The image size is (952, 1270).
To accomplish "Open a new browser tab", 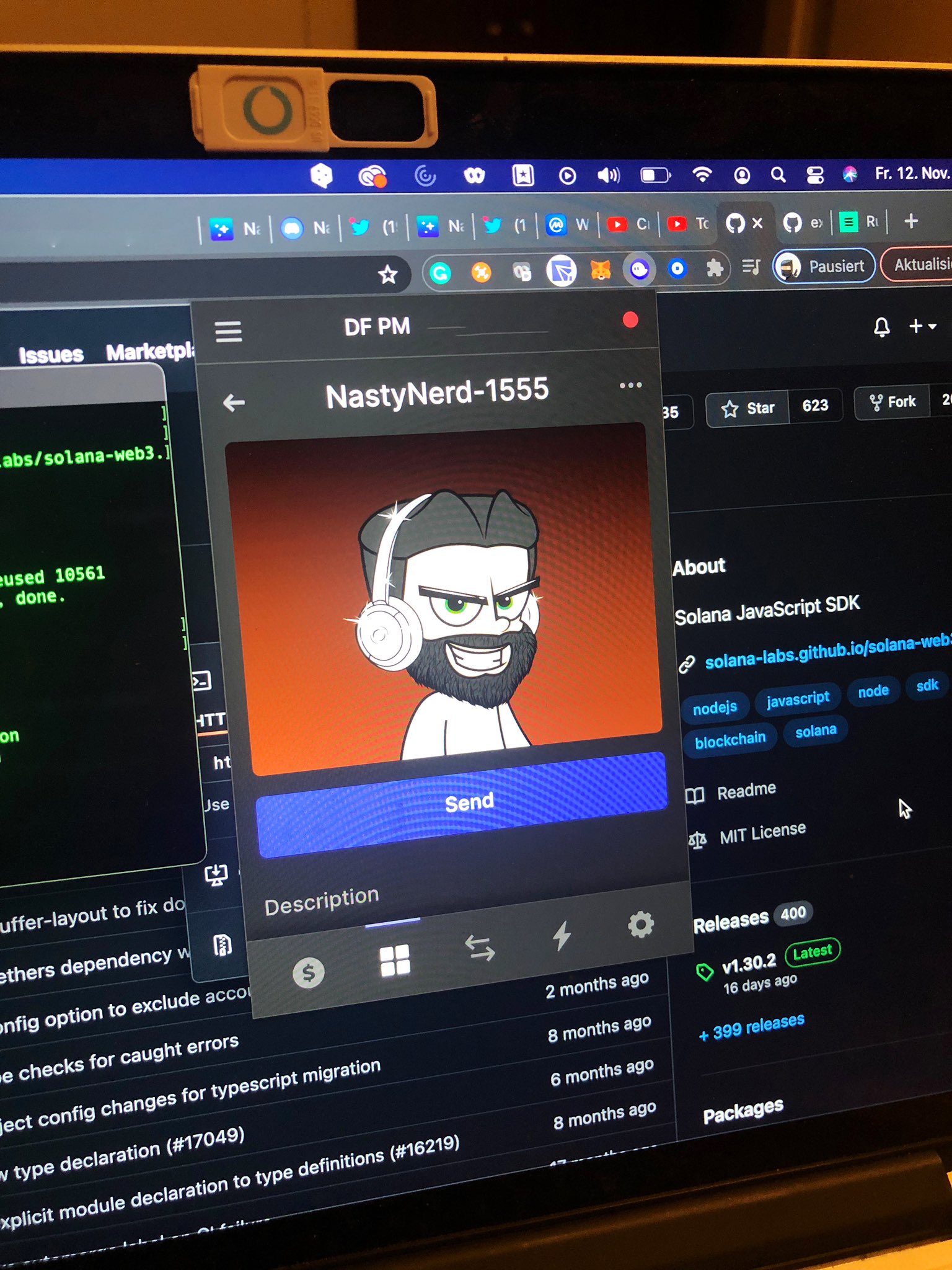I will click(910, 221).
